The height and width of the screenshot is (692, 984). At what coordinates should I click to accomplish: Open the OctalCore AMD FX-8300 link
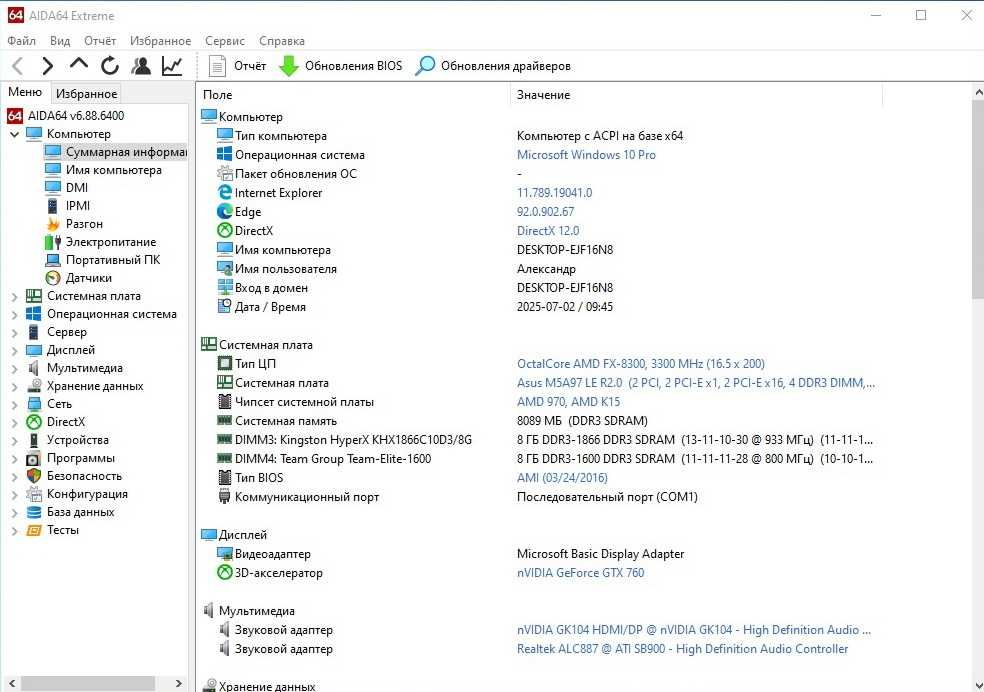641,364
